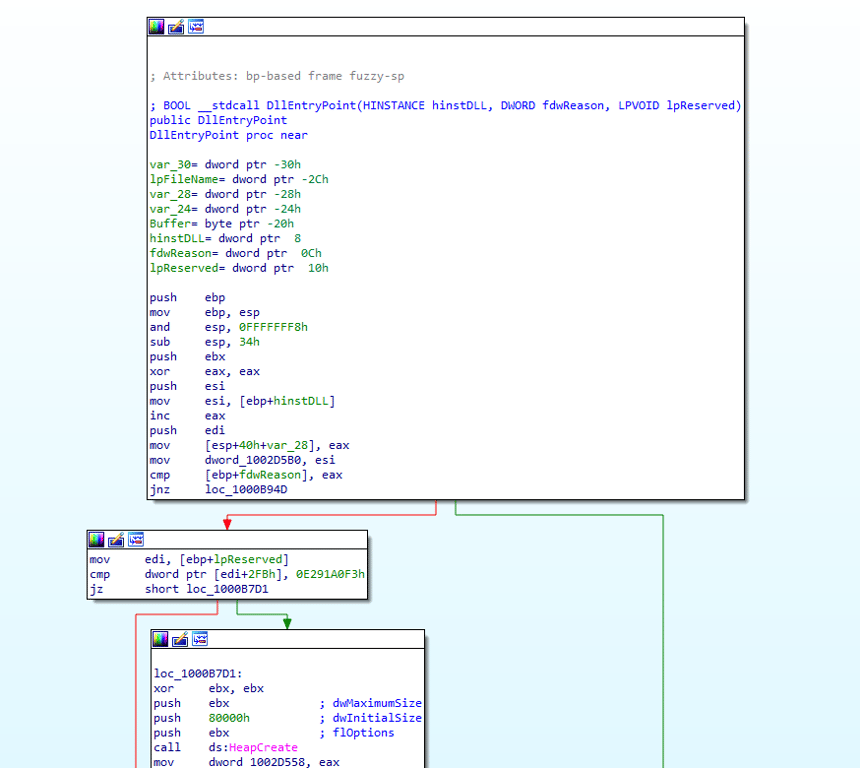Click jump target loc_1000B94D

[246, 489]
